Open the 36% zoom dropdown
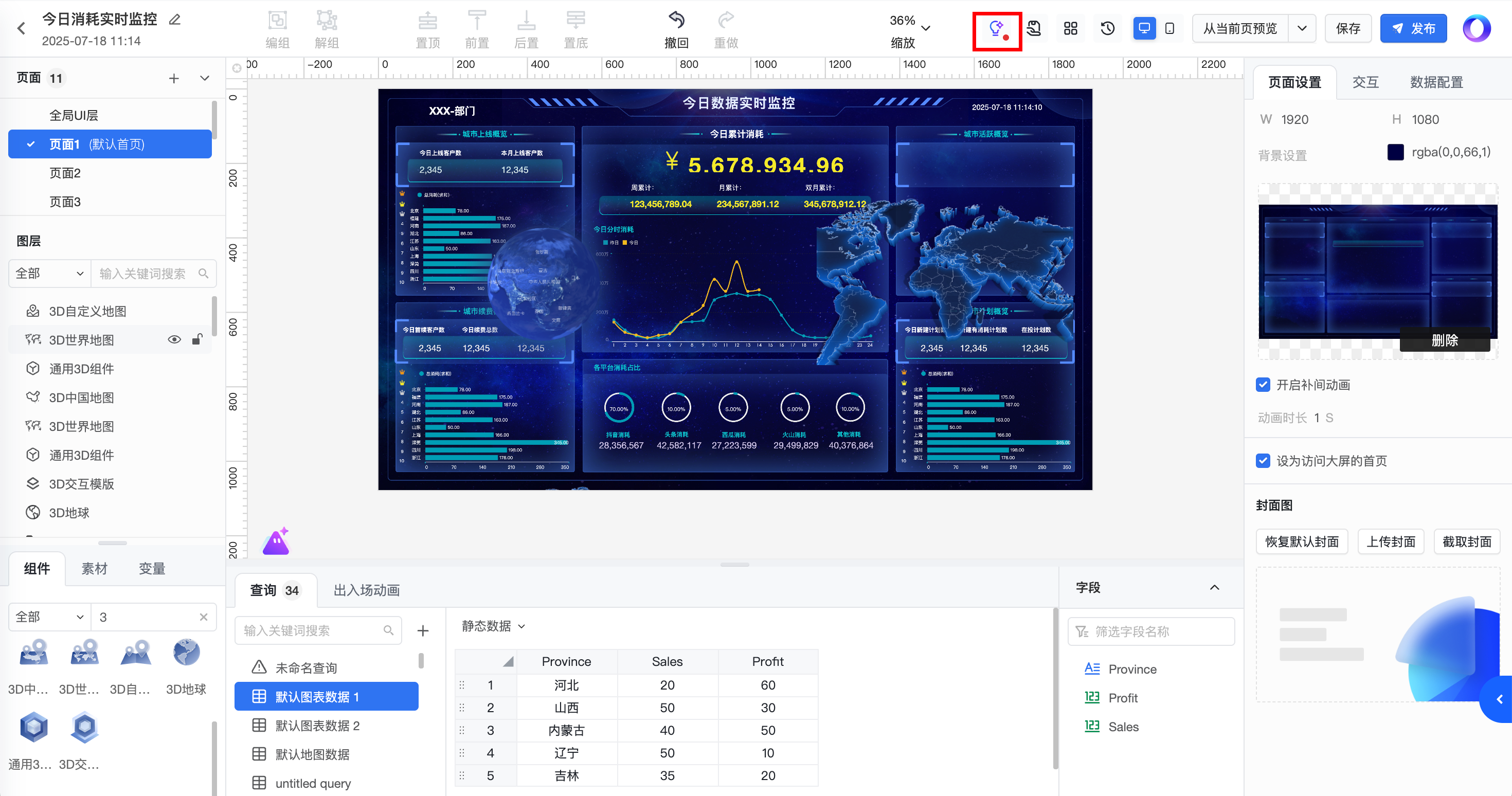1512x796 pixels. [x=926, y=28]
